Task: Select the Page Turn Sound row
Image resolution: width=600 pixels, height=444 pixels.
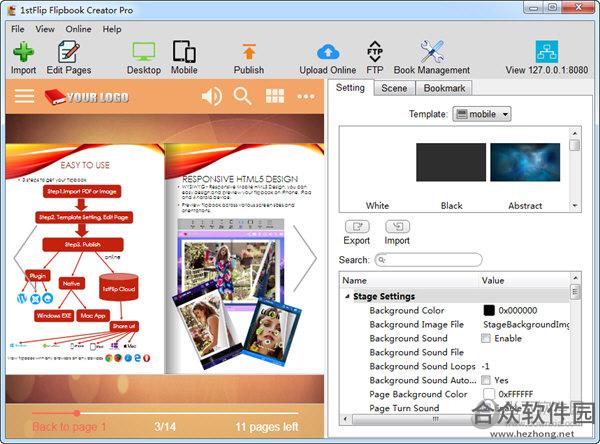Action: pos(455,408)
